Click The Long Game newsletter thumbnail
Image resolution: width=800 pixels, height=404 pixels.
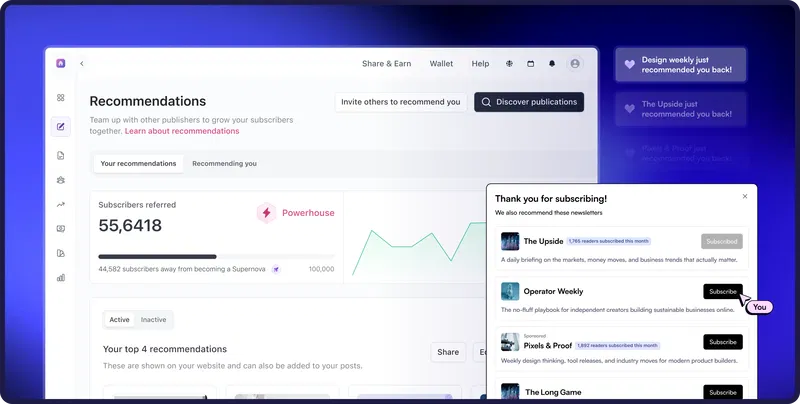(510, 391)
